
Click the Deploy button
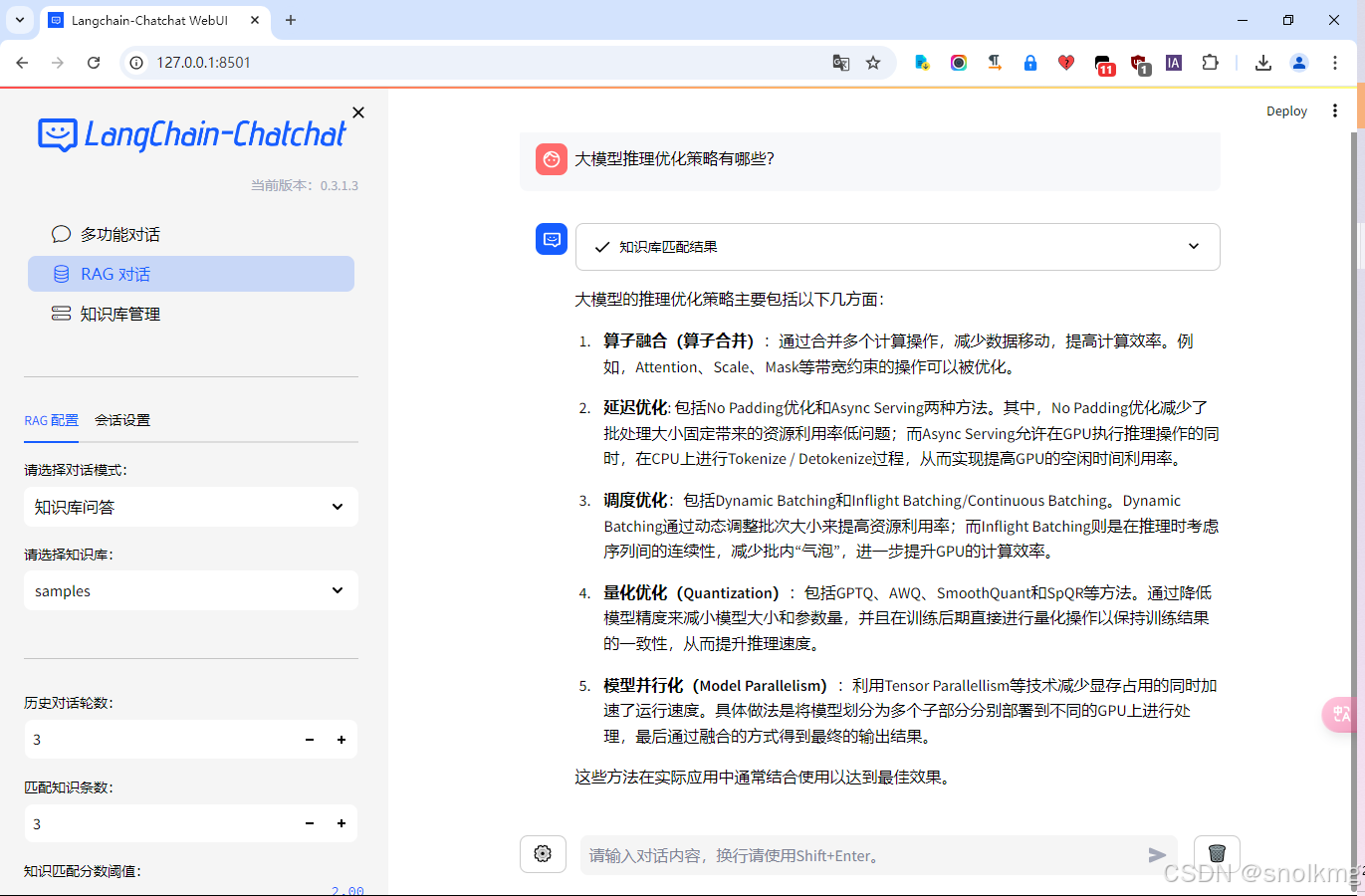point(1286,111)
